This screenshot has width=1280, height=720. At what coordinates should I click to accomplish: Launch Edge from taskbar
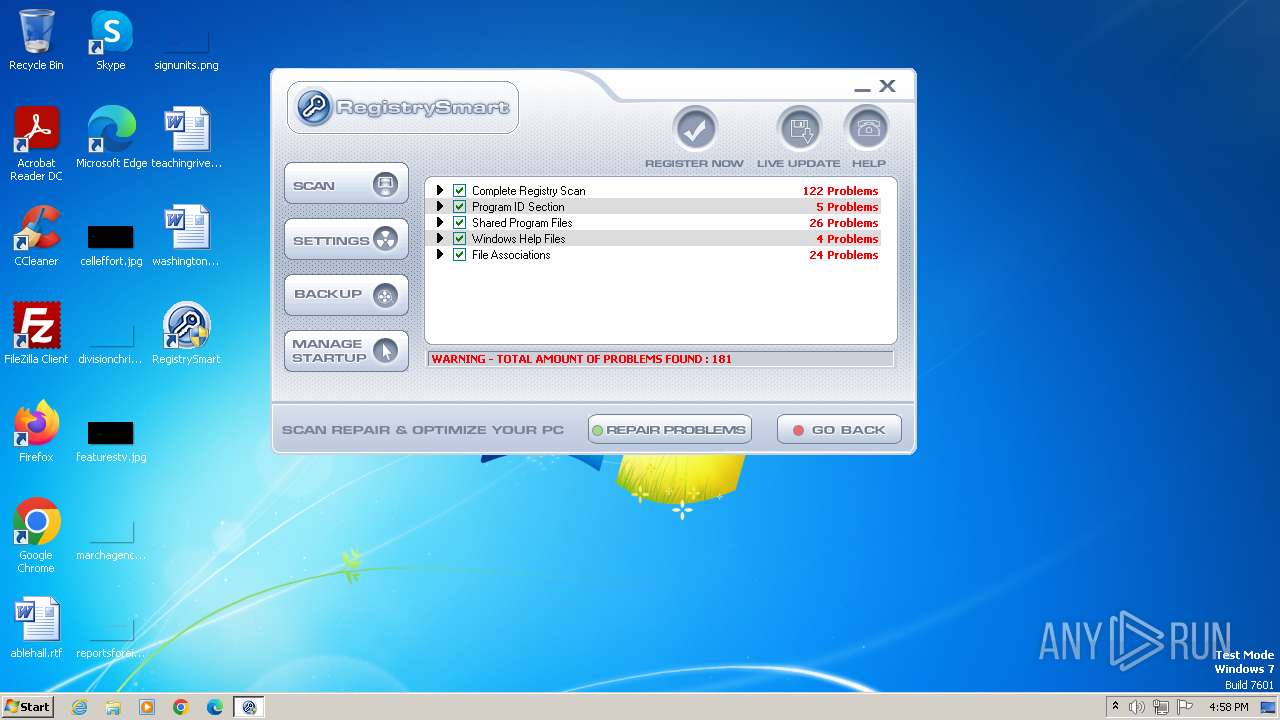pos(215,707)
